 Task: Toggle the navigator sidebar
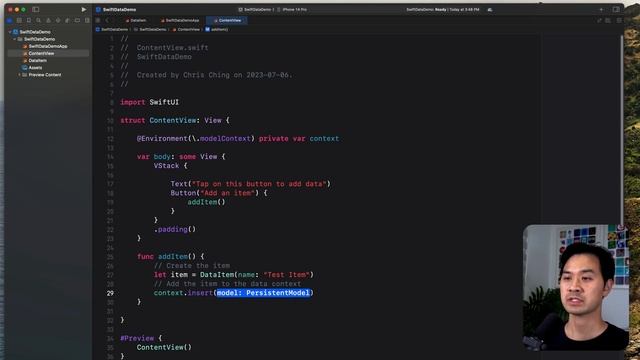tap(36, 9)
